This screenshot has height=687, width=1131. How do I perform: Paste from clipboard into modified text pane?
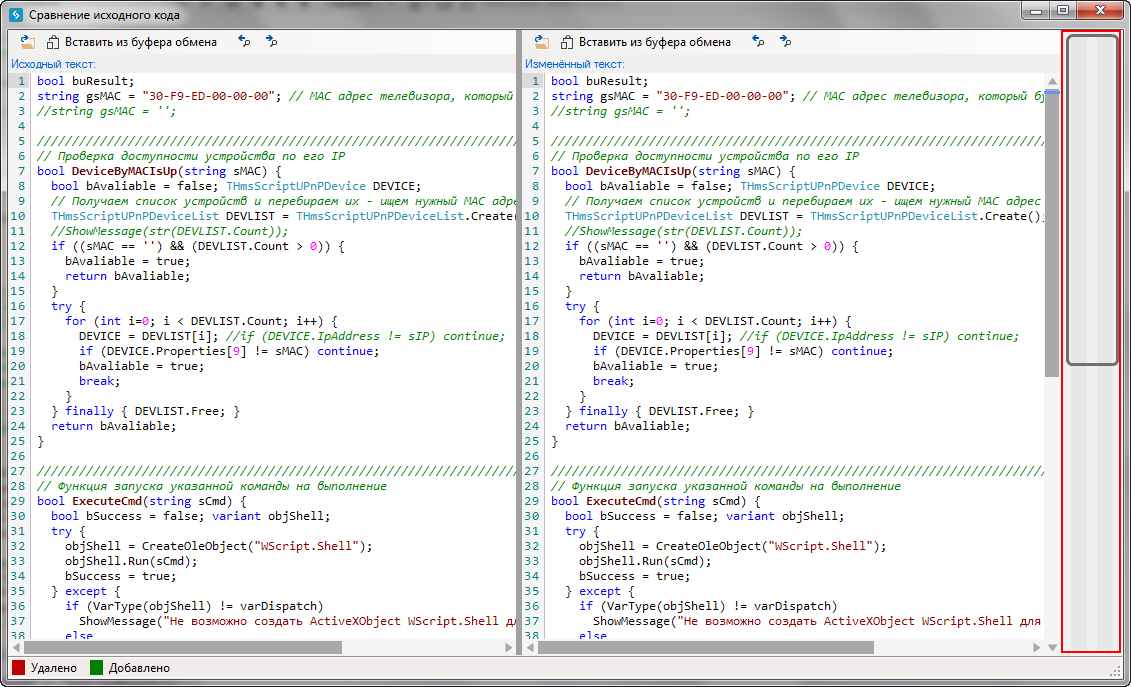pos(645,42)
